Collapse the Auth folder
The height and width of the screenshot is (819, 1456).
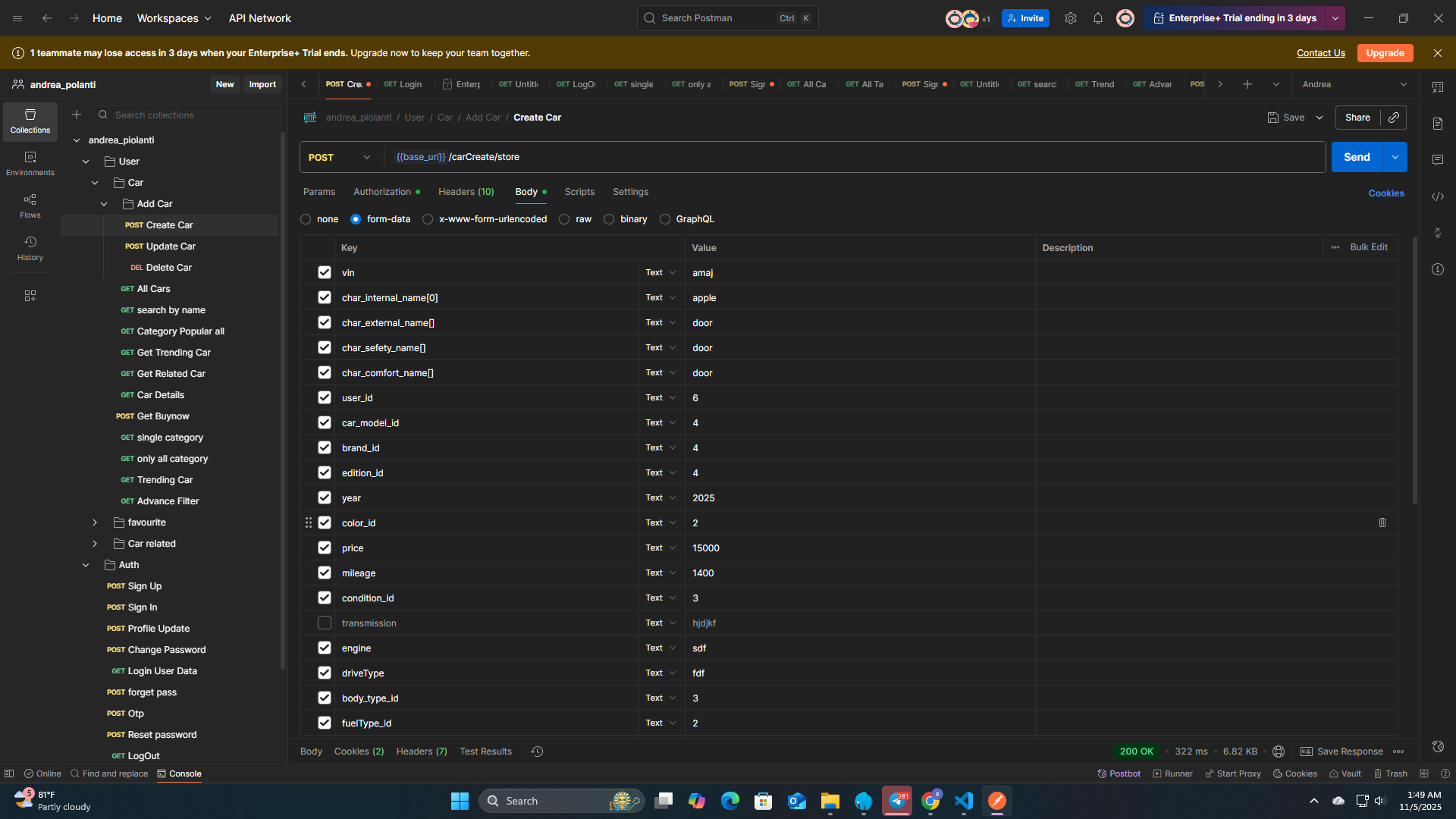point(86,565)
